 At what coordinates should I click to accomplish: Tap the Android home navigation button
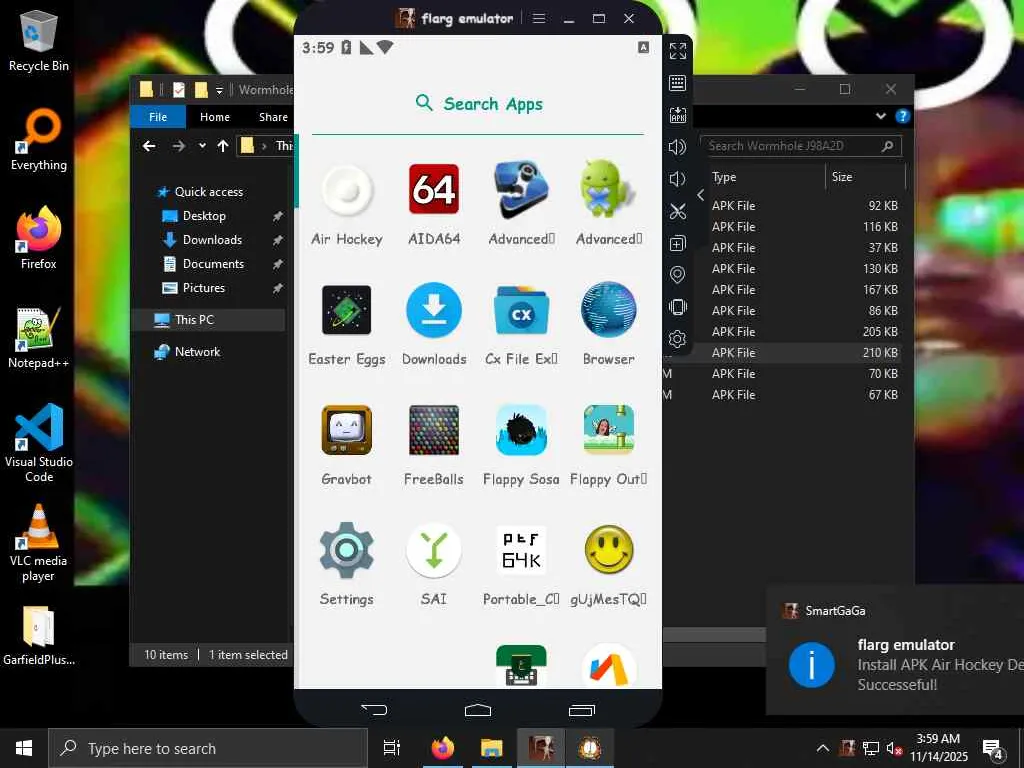tap(478, 710)
